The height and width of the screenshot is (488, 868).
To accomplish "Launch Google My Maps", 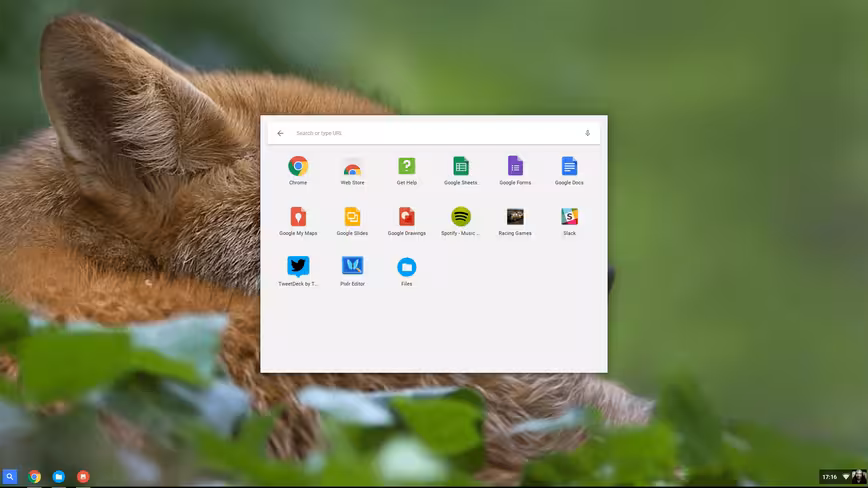I will [298, 217].
